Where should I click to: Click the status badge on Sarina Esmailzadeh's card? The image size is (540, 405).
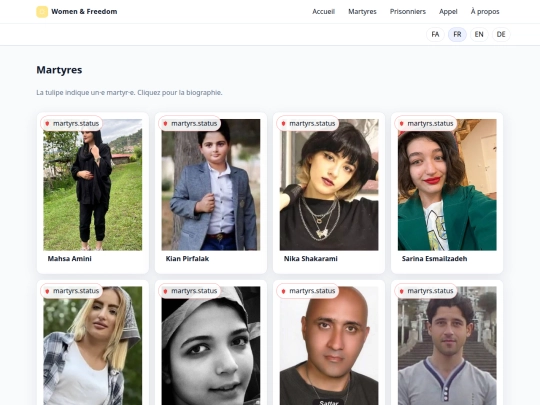pyautogui.click(x=426, y=123)
